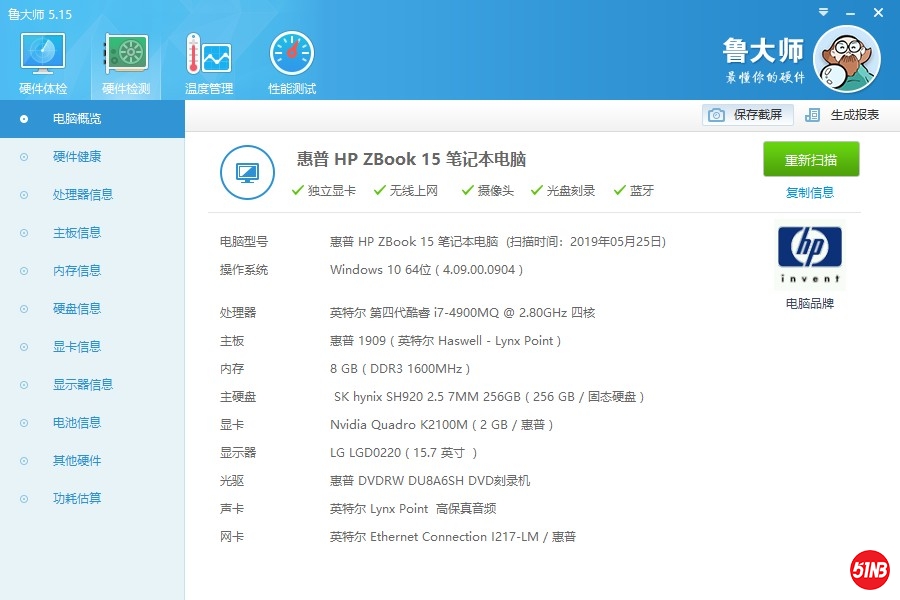Open 功耗估算 power estimation page
The height and width of the screenshot is (600, 900).
pos(77,499)
